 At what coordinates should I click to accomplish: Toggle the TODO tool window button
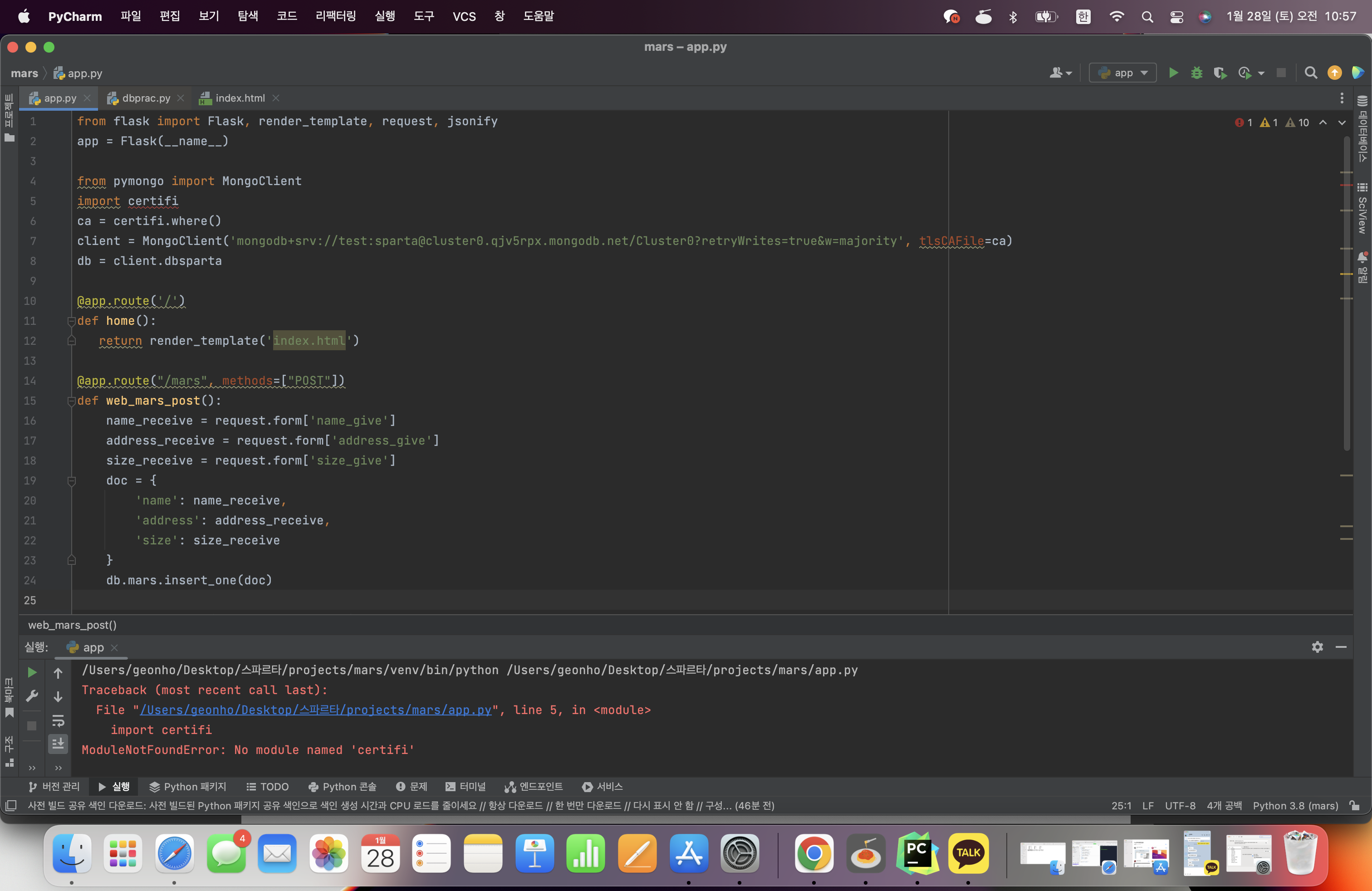point(268,787)
